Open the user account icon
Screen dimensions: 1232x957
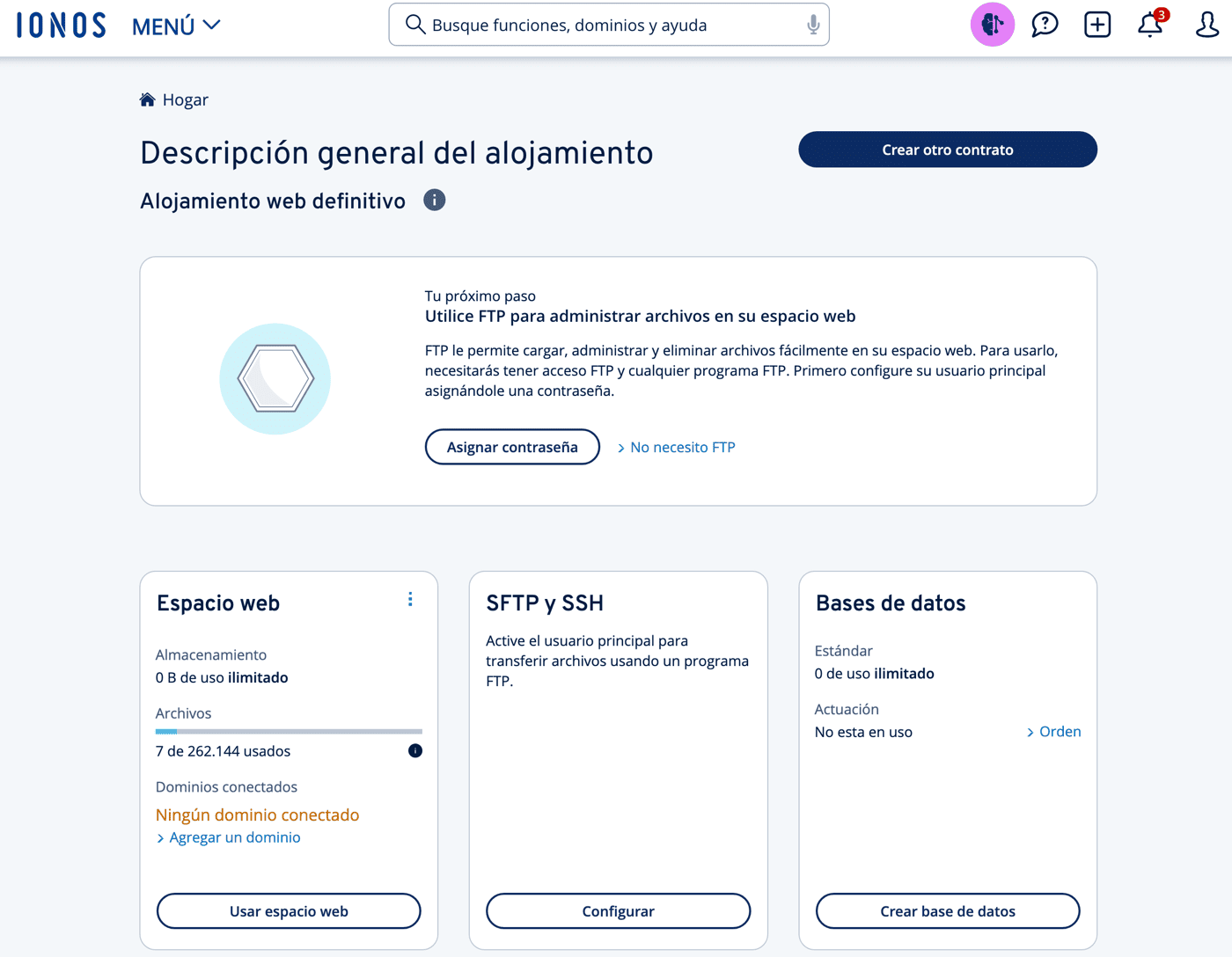1206,25
